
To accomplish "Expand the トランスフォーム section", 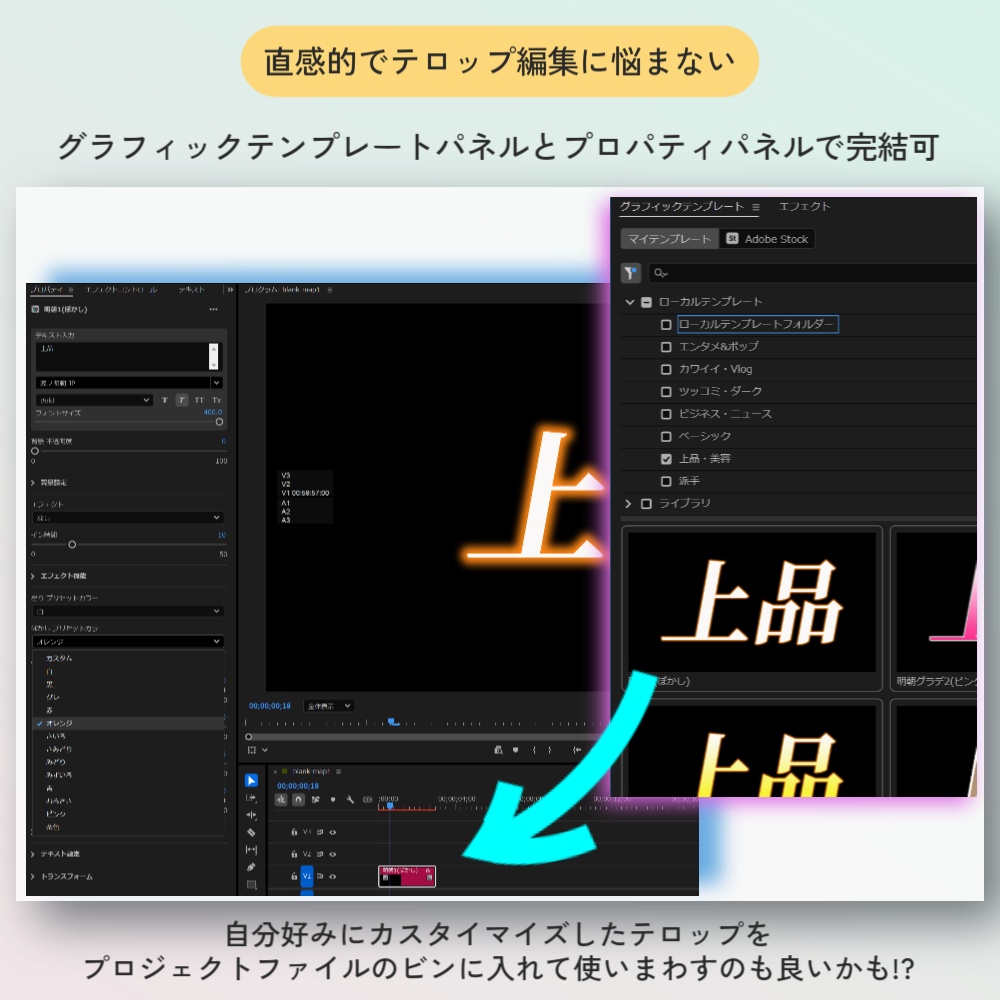I will [x=33, y=876].
